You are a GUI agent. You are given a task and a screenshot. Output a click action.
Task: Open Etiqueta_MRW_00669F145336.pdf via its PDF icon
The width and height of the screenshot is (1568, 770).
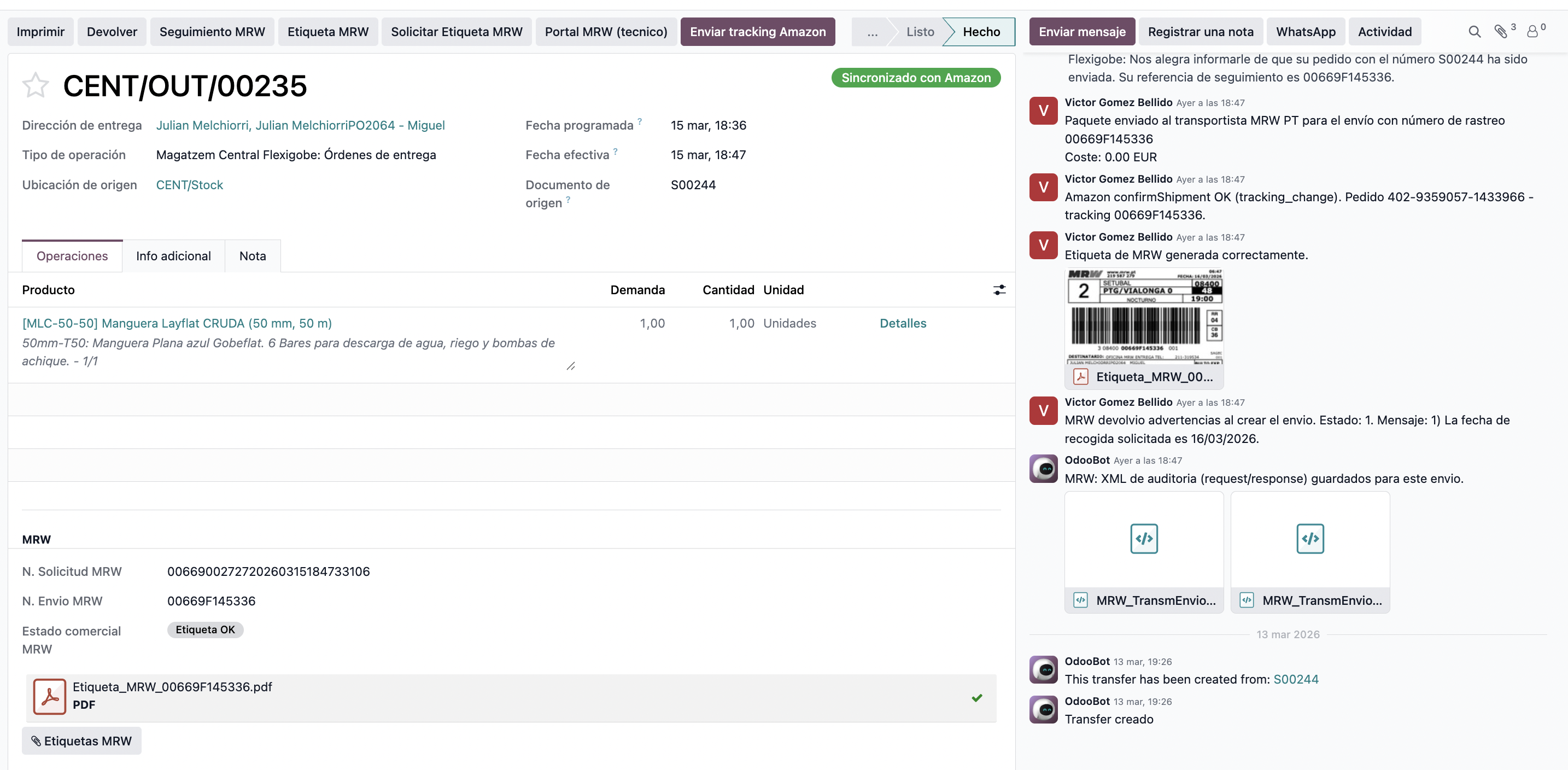[49, 696]
